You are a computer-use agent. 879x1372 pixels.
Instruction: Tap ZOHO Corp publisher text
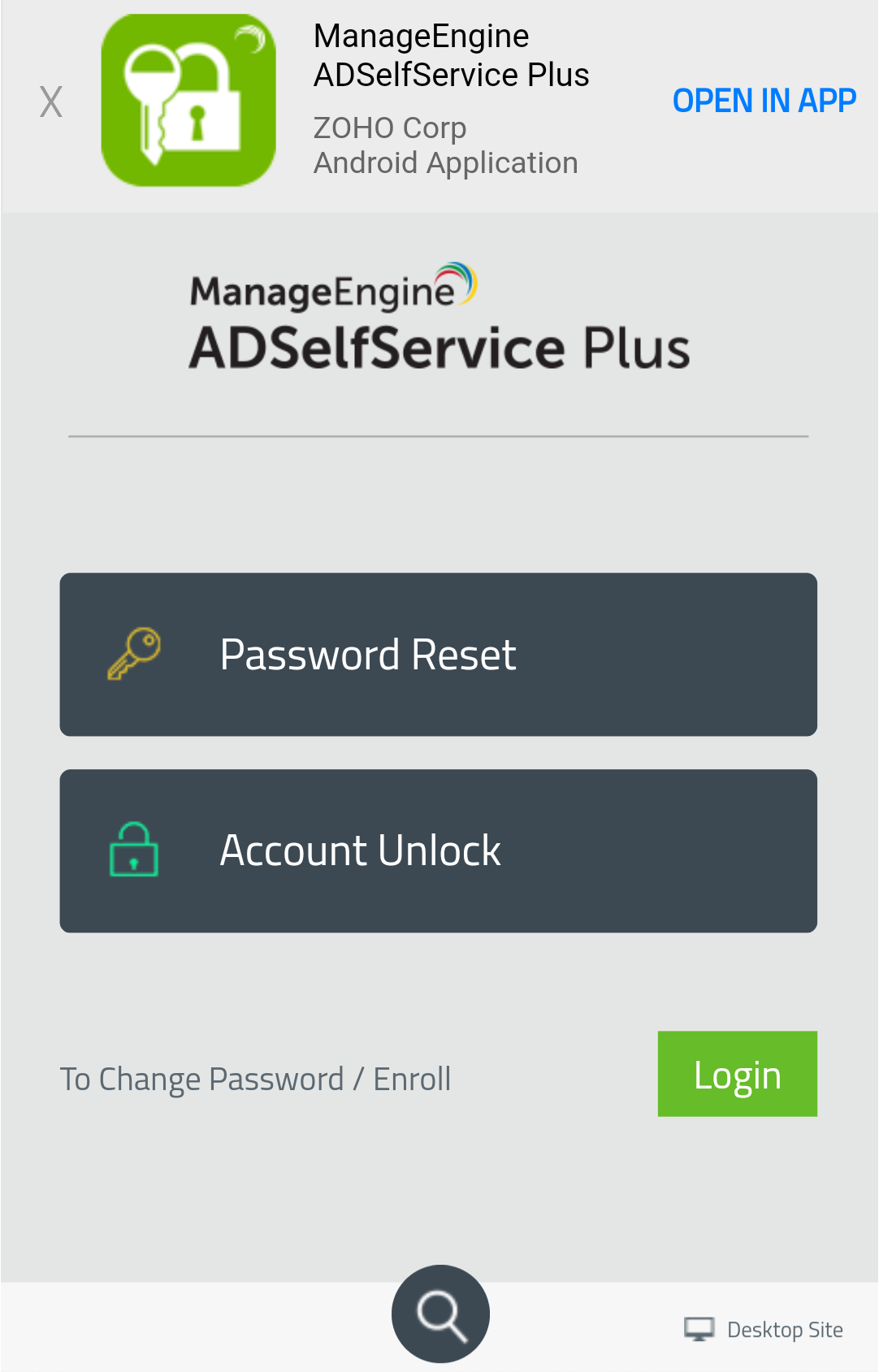click(390, 128)
